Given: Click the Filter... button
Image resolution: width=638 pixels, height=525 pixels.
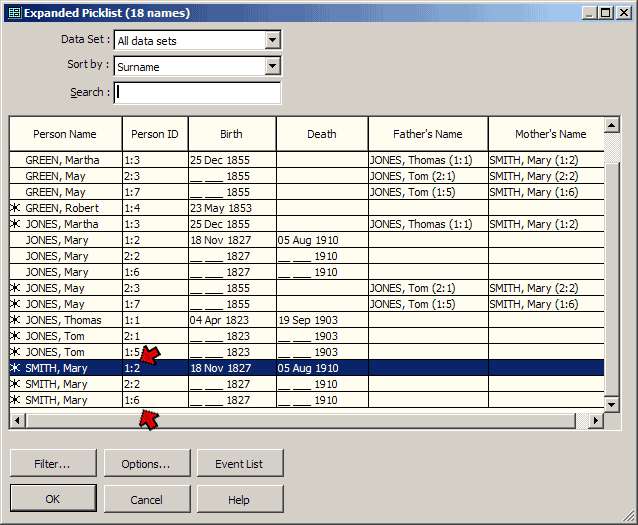Looking at the screenshot, I should 53,464.
